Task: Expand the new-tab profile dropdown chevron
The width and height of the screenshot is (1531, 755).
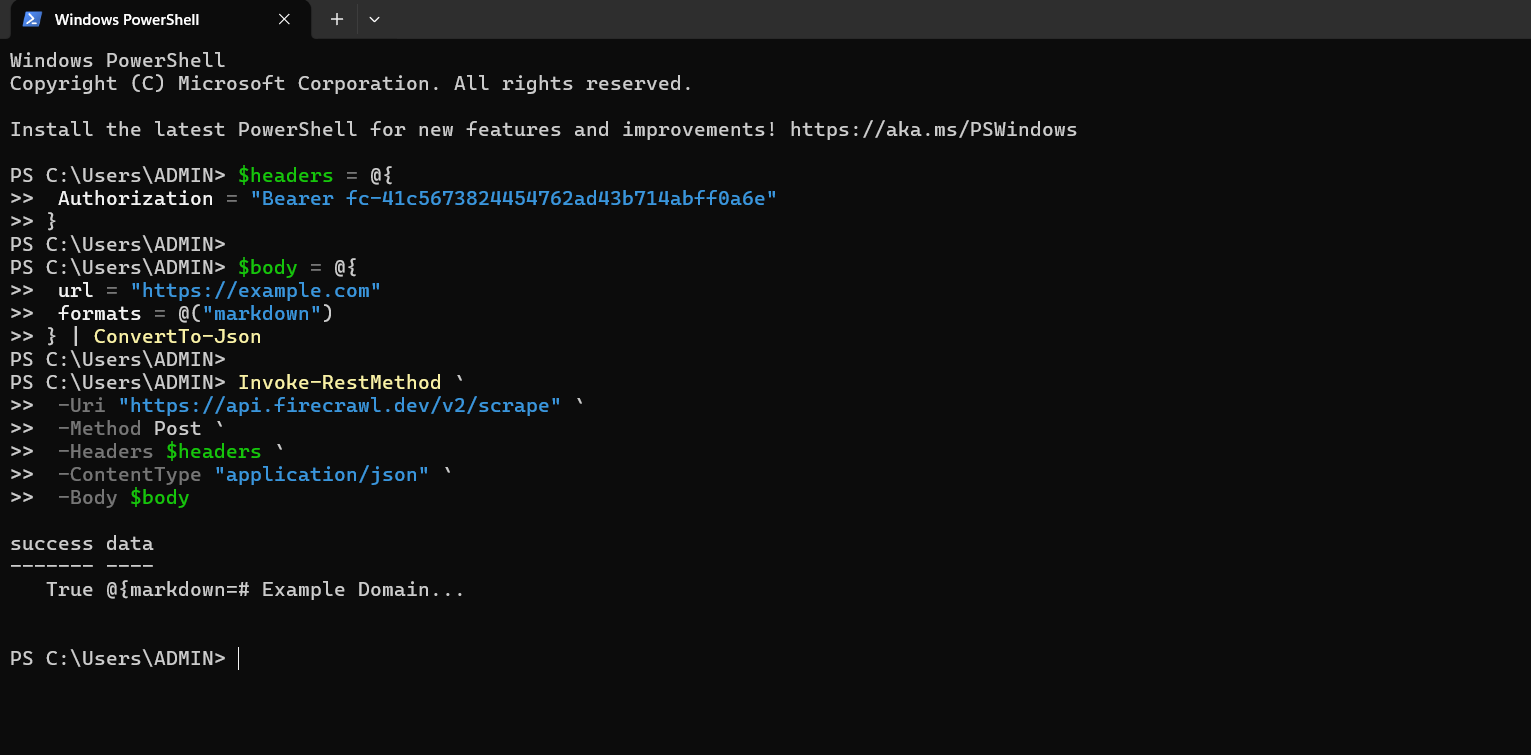Action: pyautogui.click(x=374, y=19)
